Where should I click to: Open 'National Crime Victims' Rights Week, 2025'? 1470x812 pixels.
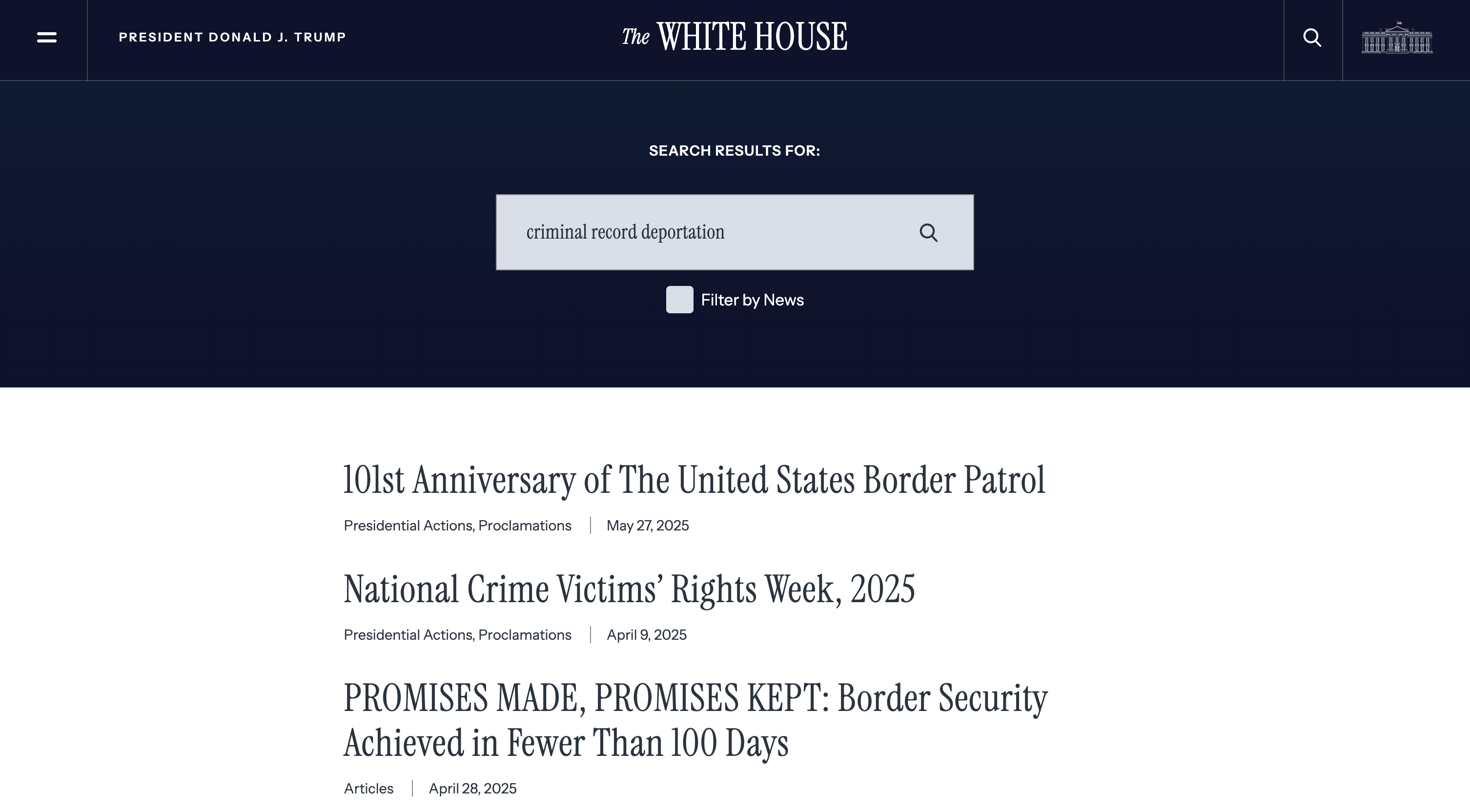(629, 589)
